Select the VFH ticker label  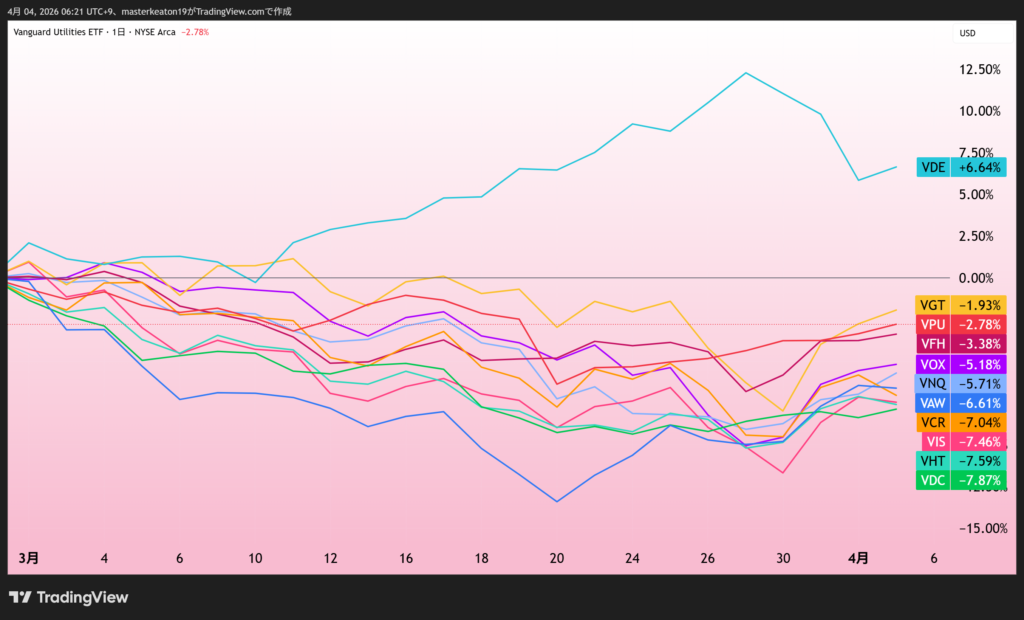932,344
